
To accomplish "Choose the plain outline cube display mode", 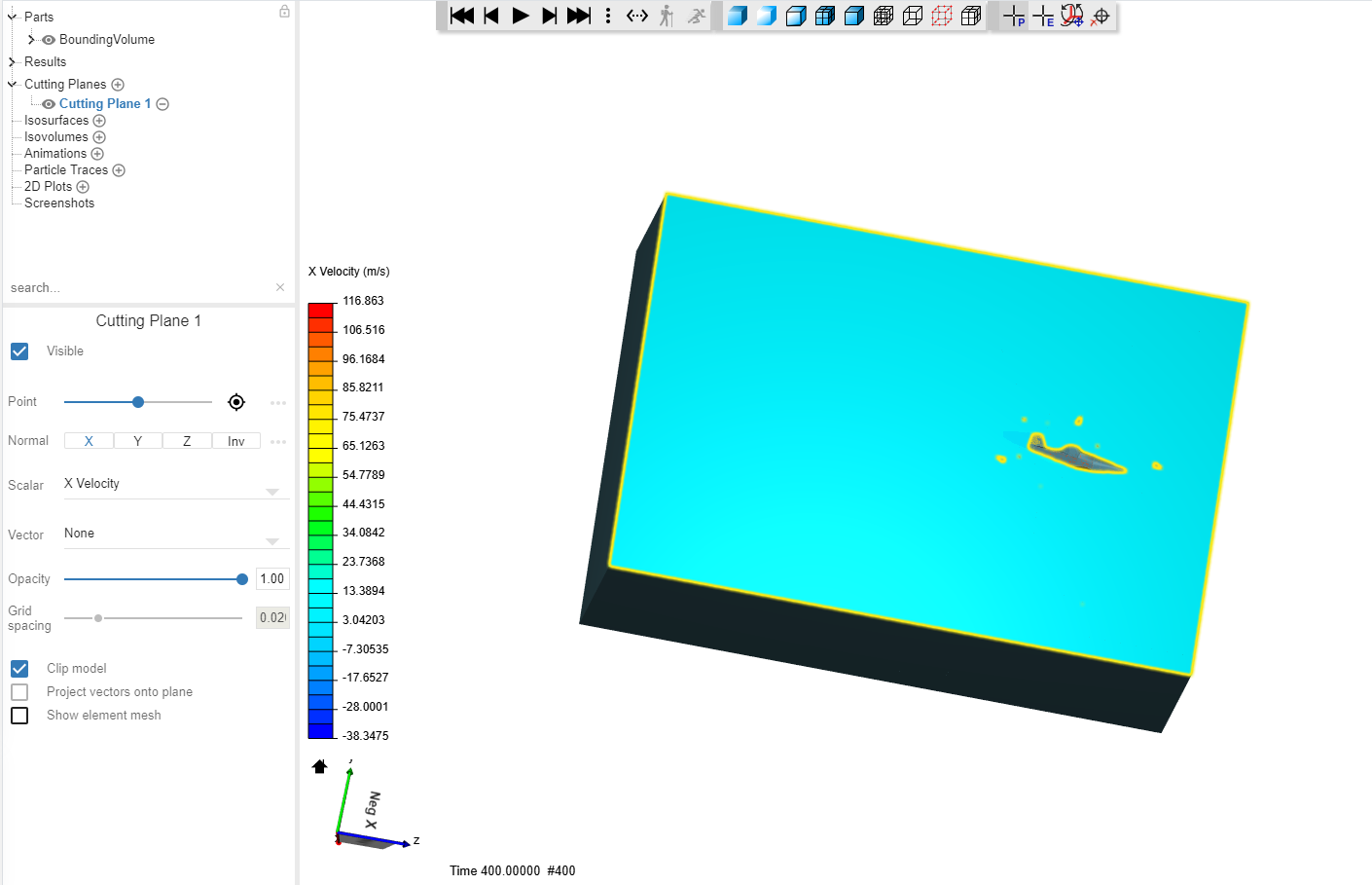I will tap(913, 16).
